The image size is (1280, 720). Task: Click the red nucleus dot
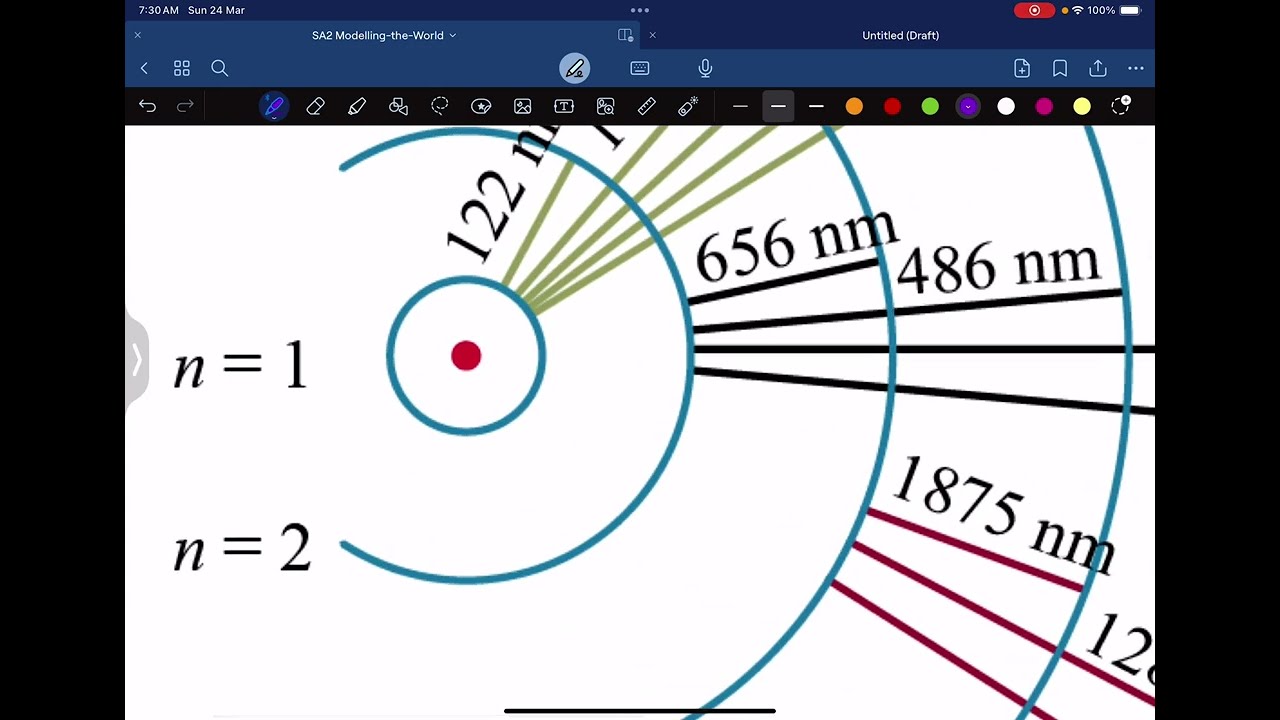pos(466,356)
